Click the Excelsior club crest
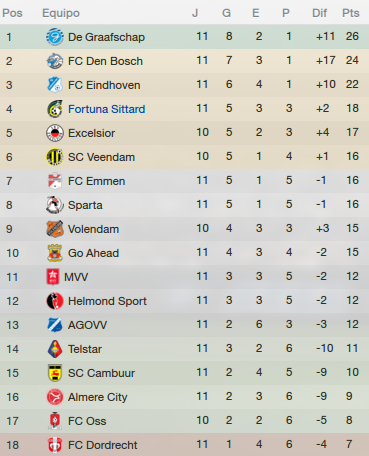369x456 pixels. [x=55, y=133]
